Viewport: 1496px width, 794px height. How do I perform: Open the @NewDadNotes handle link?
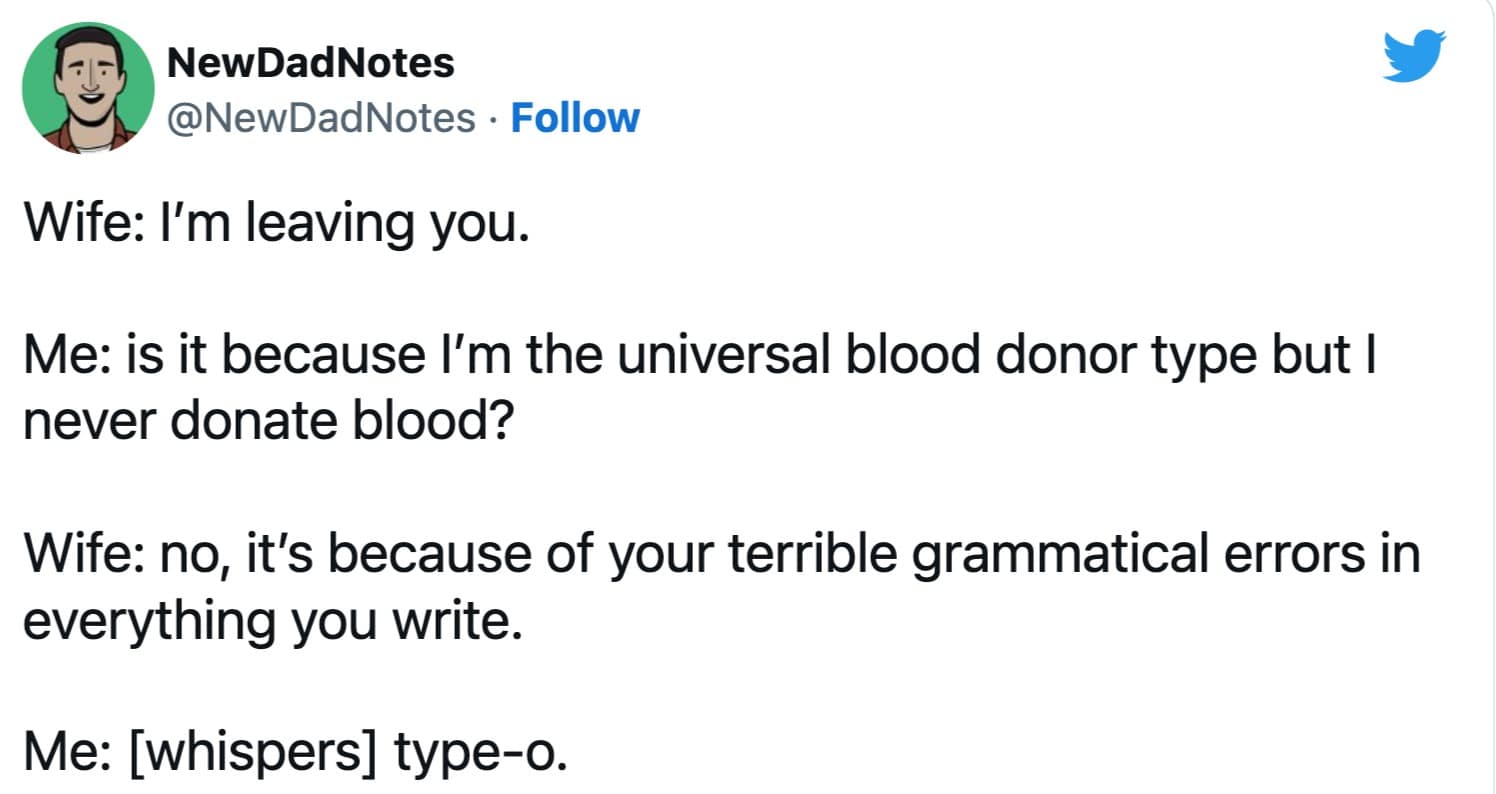(321, 118)
